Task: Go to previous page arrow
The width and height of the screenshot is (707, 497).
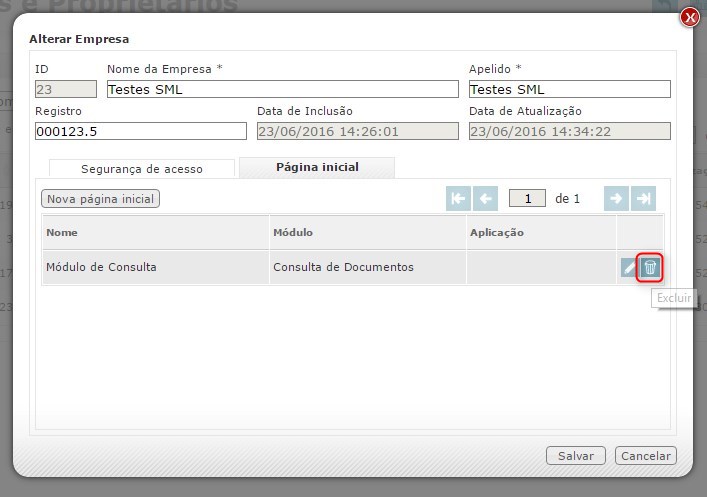Action: [486, 198]
